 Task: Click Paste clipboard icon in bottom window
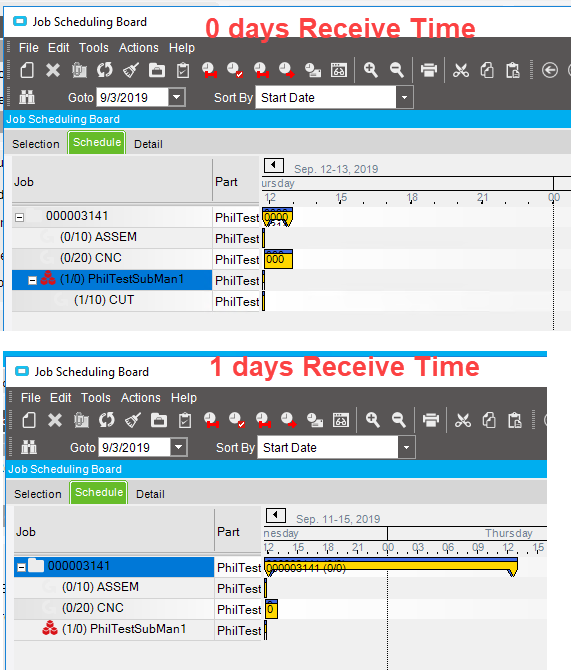[x=515, y=420]
